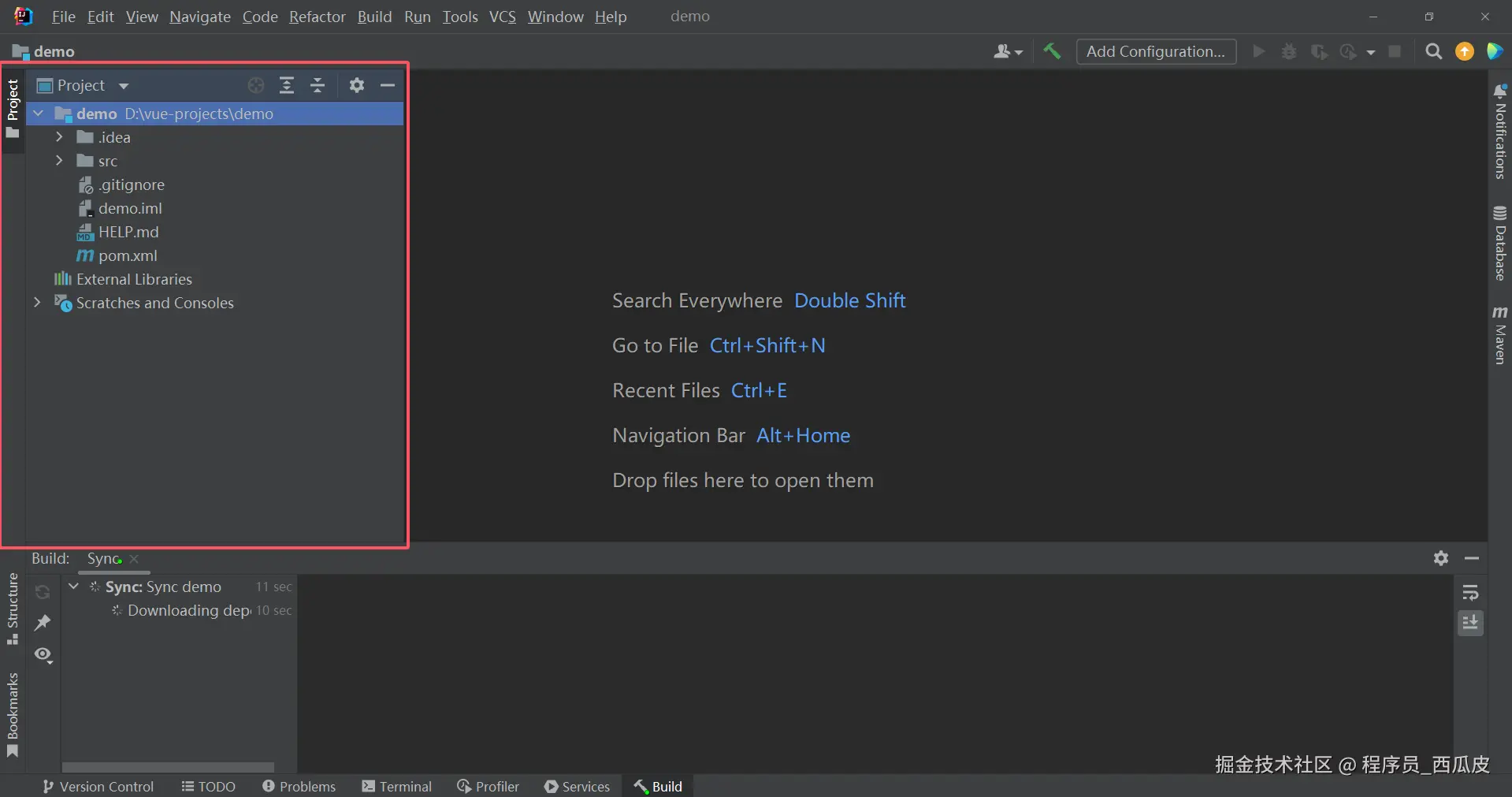This screenshot has height=797, width=1512.
Task: Click the Scroll to End icon in Build output
Action: (1470, 623)
